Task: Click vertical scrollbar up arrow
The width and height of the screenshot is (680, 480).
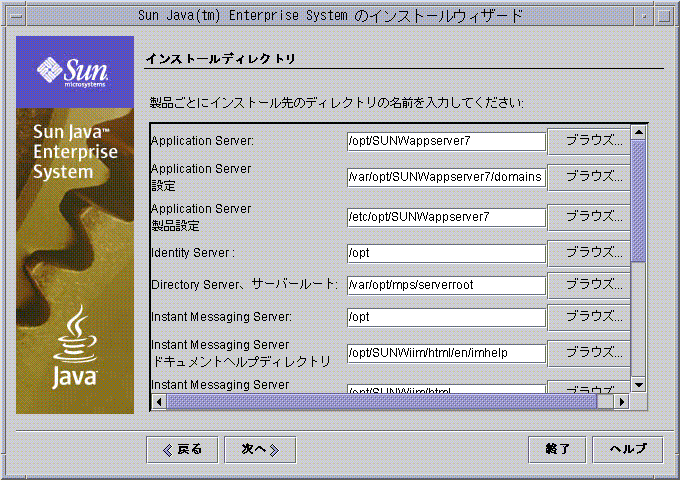Action: point(639,132)
